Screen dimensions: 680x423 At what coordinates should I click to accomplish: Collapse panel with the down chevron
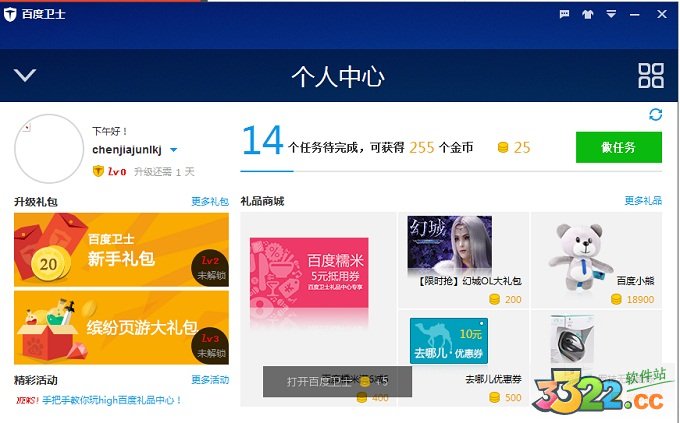(25, 75)
